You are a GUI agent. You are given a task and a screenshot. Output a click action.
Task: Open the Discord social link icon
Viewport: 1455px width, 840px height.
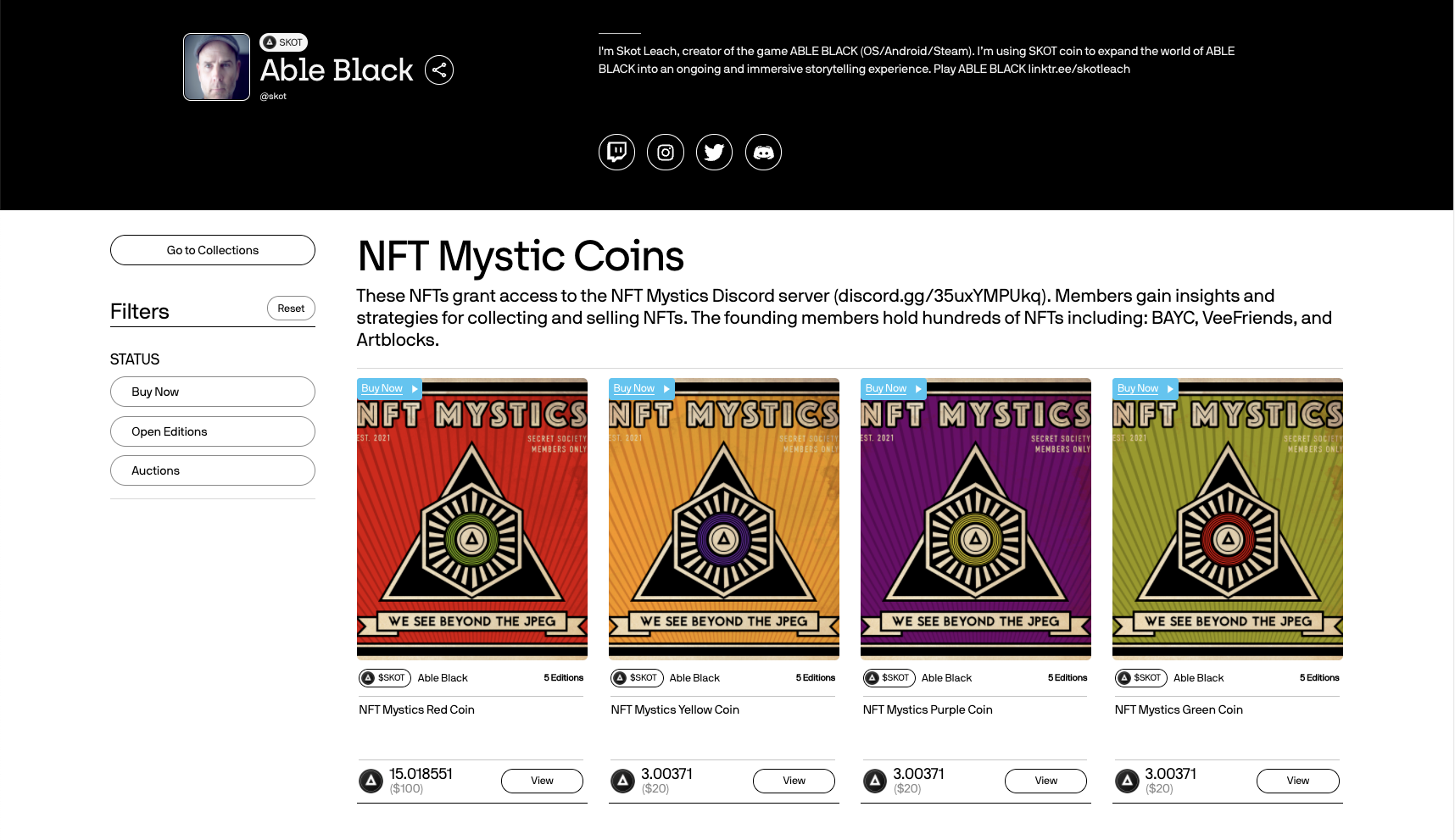point(763,153)
